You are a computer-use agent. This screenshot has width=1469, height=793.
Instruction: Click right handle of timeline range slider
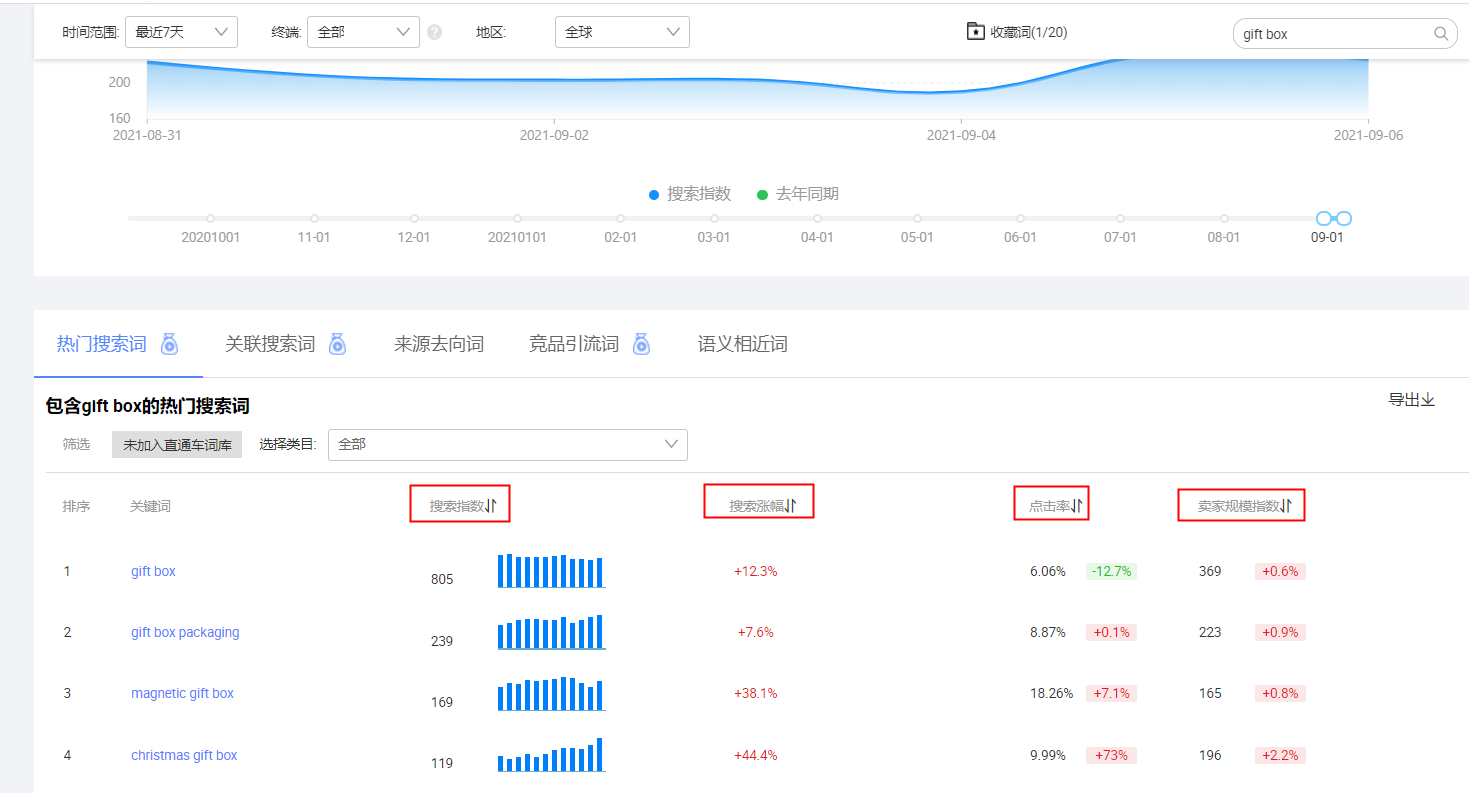pyautogui.click(x=1344, y=218)
